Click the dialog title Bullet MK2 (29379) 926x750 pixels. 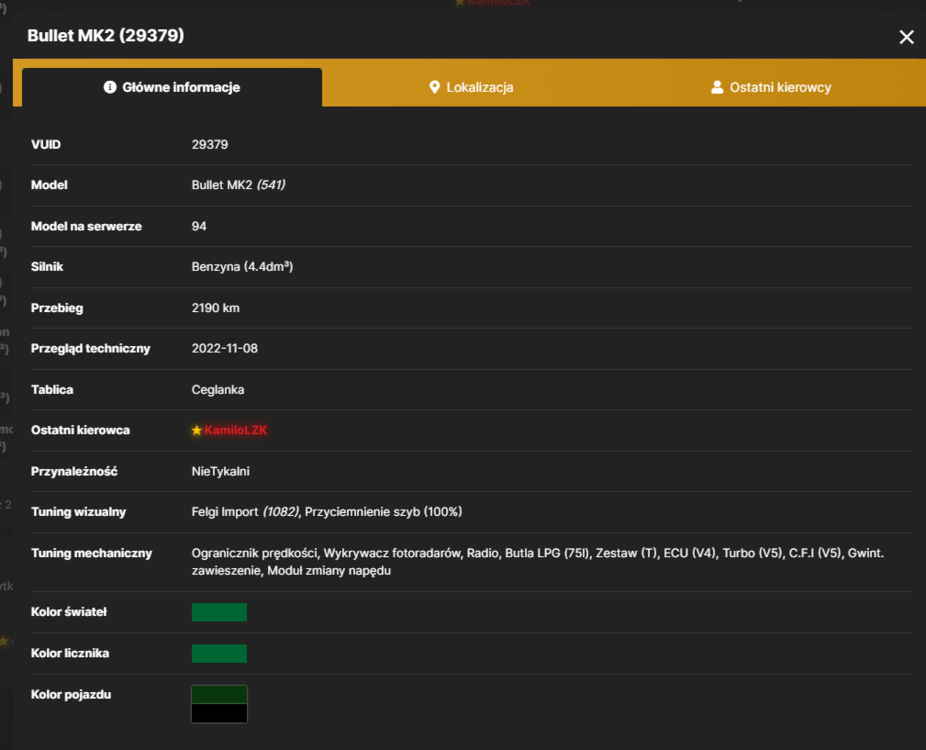tap(106, 35)
